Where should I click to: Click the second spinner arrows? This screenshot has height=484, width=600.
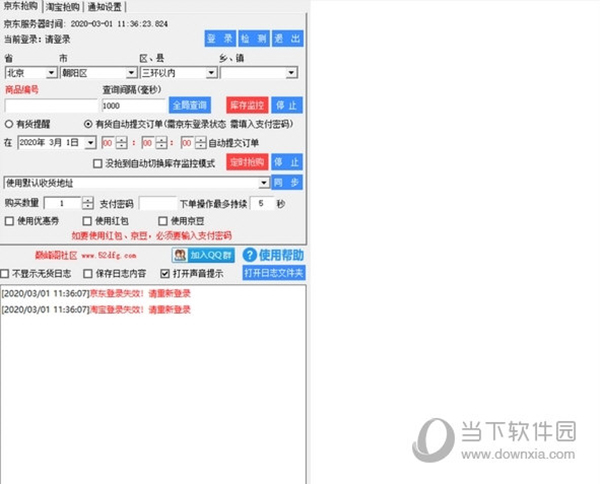[x=201, y=143]
